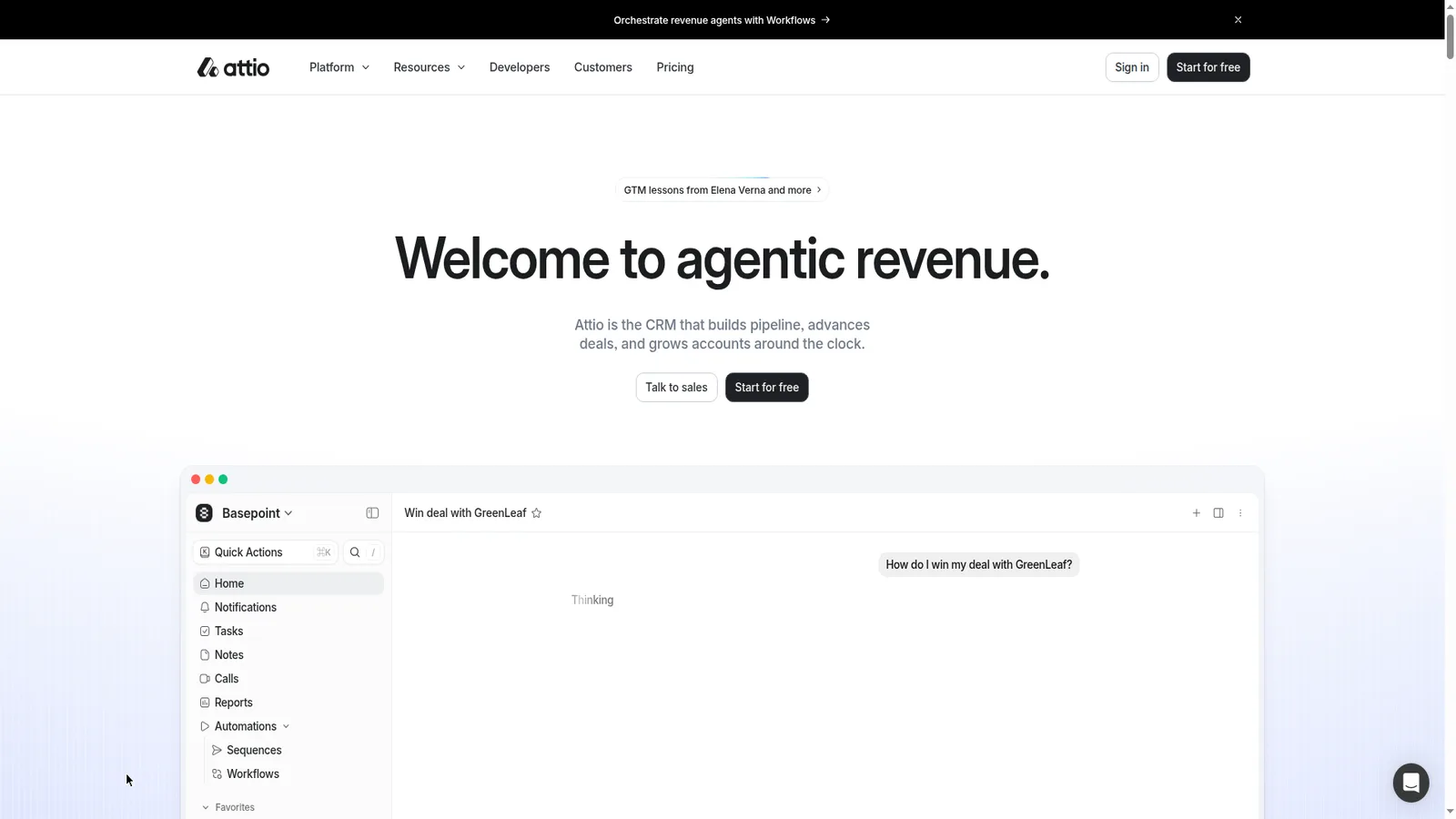Click the Tasks checkbox icon
This screenshot has height=819, width=1456.
point(205,631)
